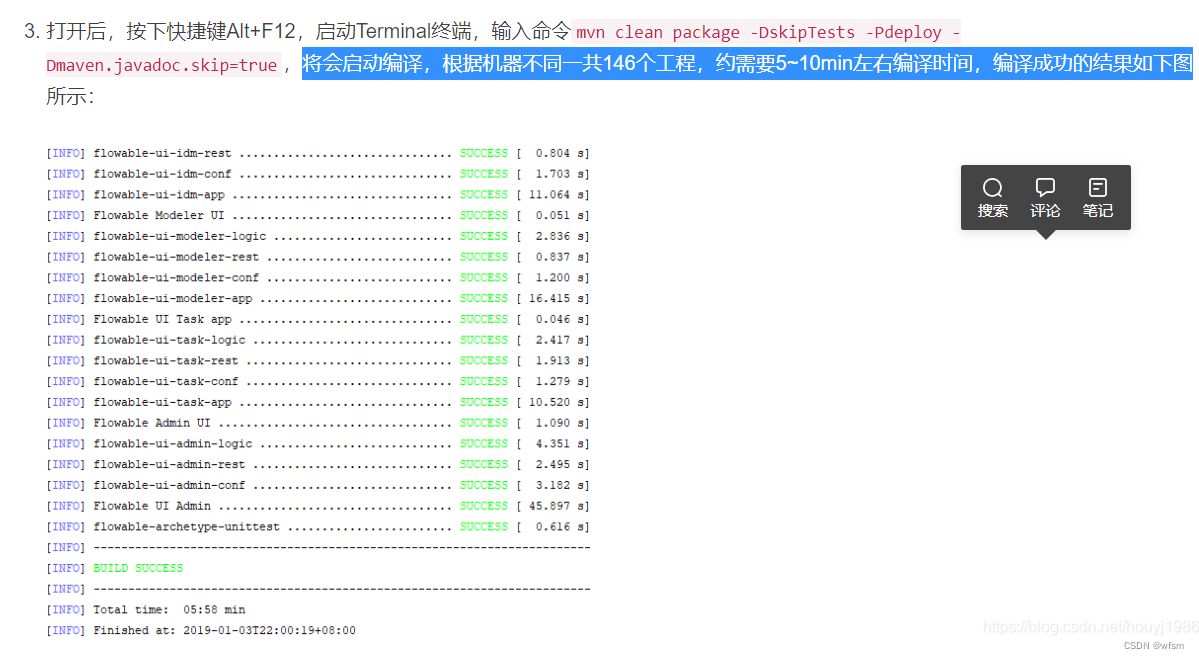
Task: Click the log line flowable-ui-modeler-rest
Action: [x=317, y=257]
